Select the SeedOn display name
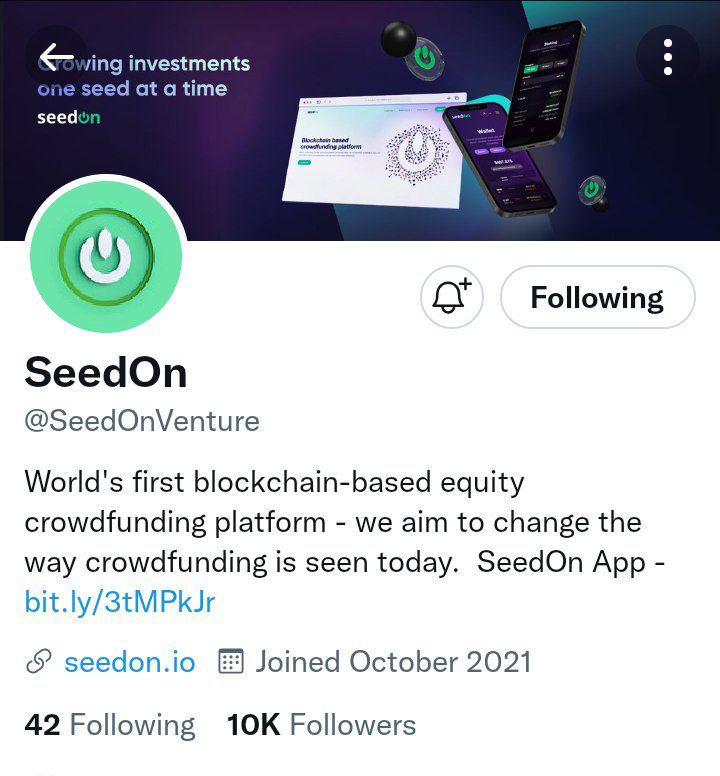The height and width of the screenshot is (776, 720). point(106,372)
